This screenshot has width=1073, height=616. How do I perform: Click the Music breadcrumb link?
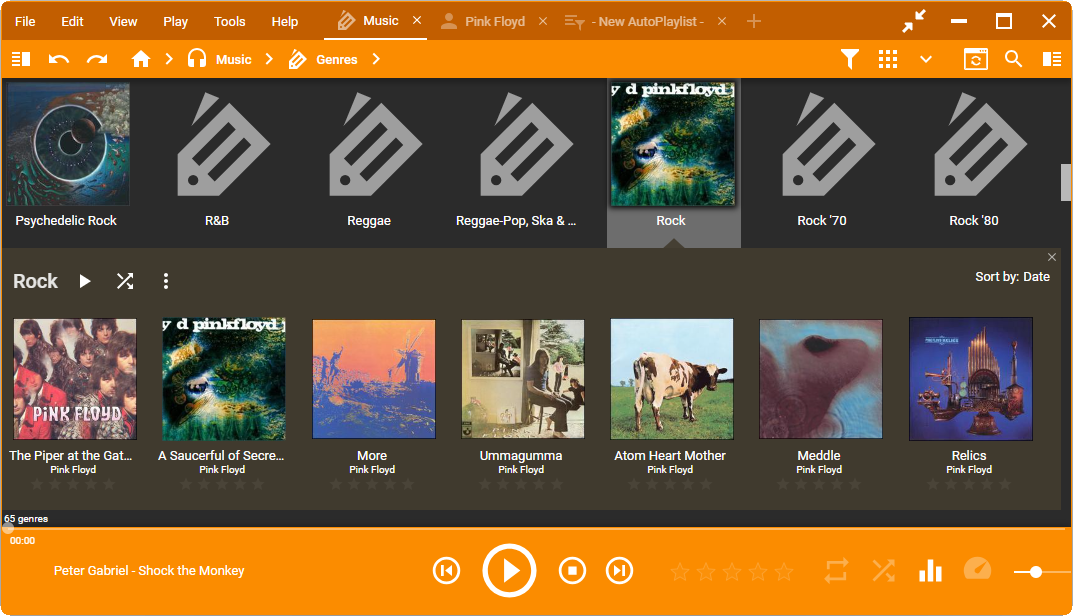point(233,59)
